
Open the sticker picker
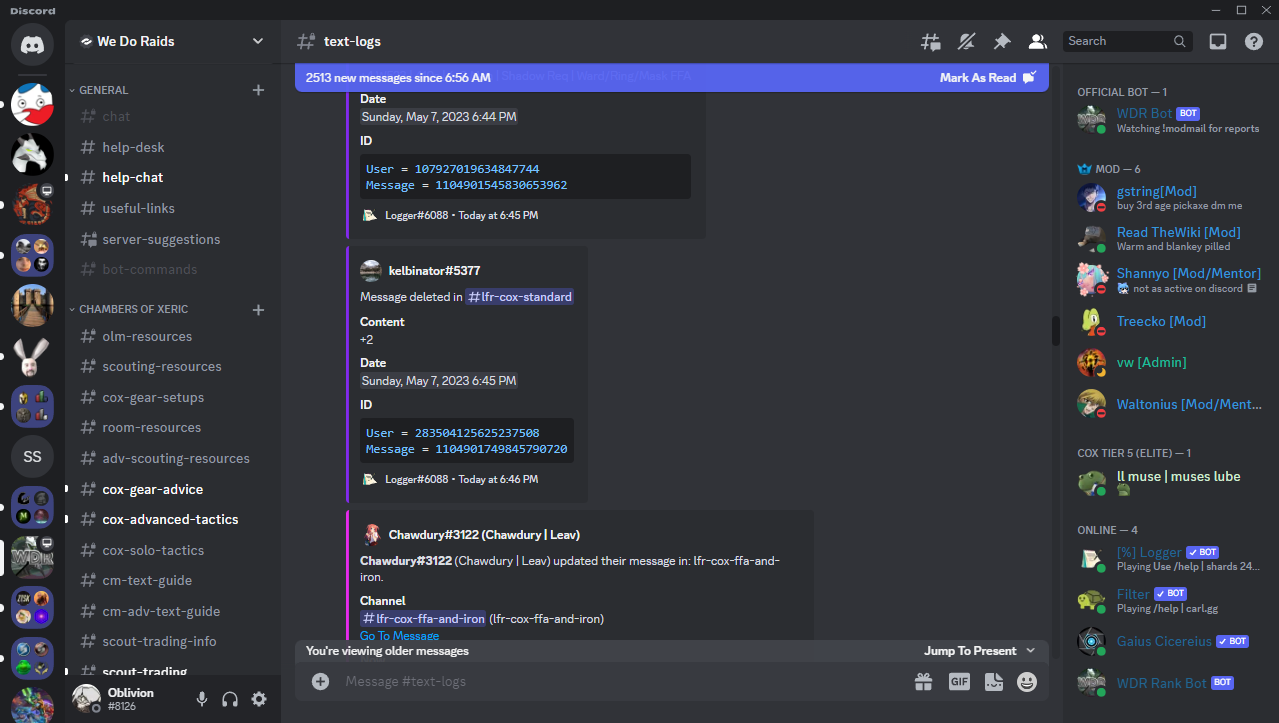pyautogui.click(x=993, y=681)
